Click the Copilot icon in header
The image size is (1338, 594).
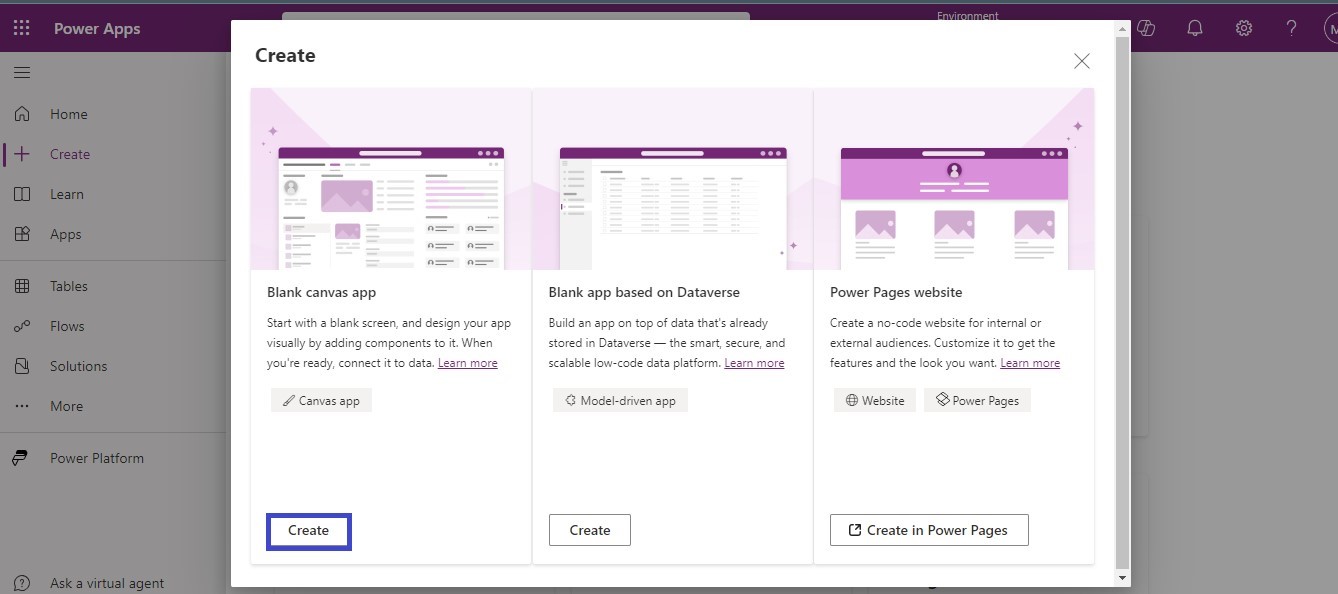pyautogui.click(x=1146, y=28)
